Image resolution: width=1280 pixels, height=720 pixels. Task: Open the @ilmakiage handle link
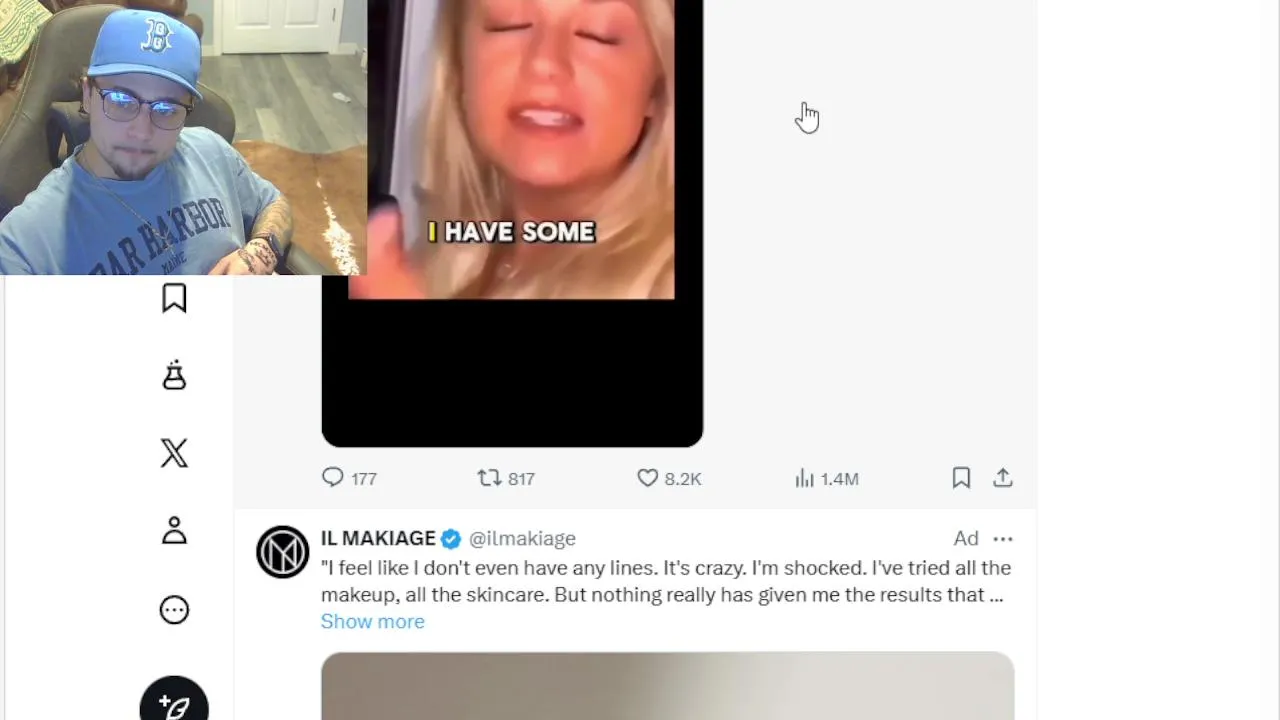[x=522, y=538]
